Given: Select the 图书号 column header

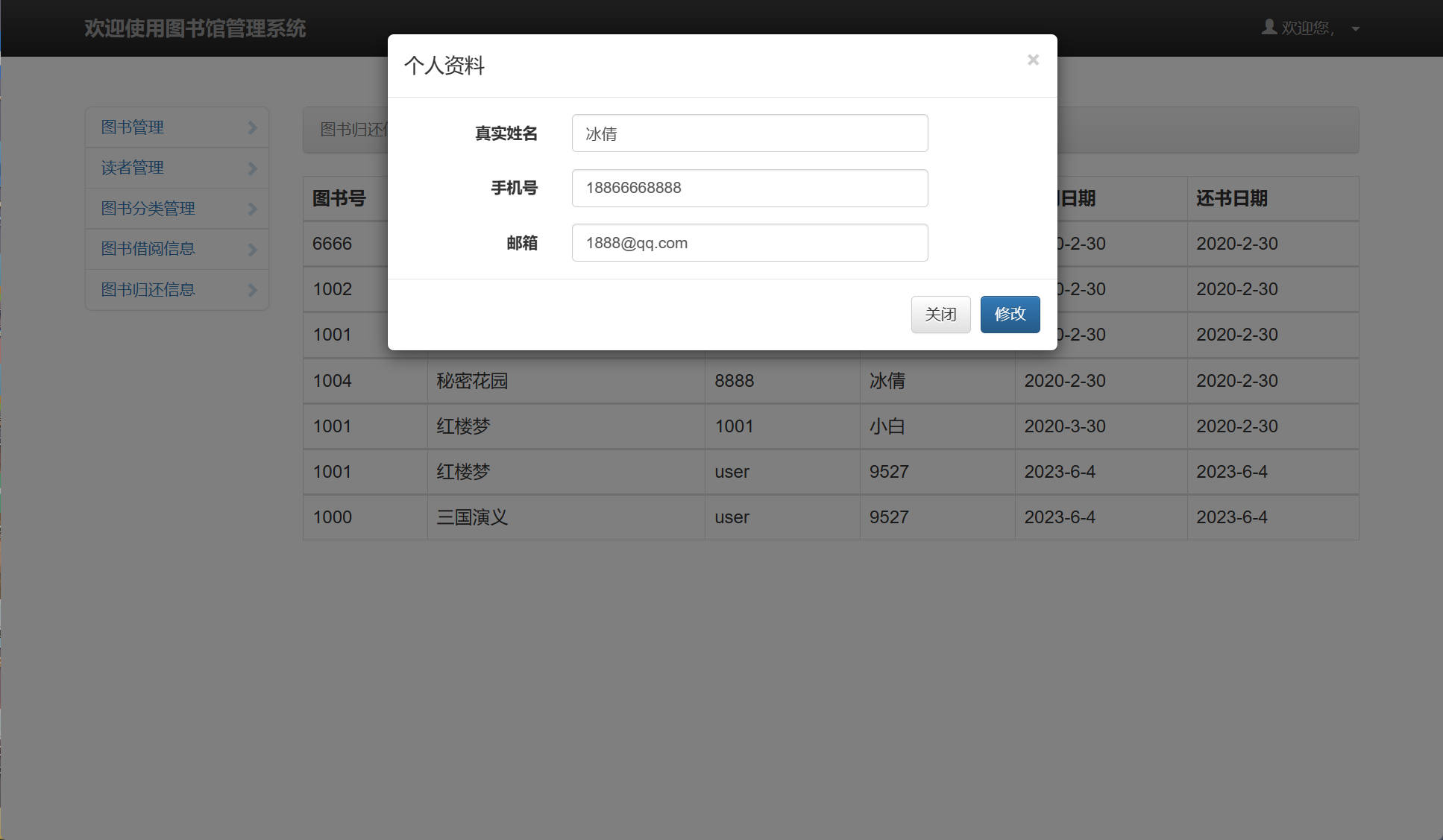Looking at the screenshot, I should [339, 198].
